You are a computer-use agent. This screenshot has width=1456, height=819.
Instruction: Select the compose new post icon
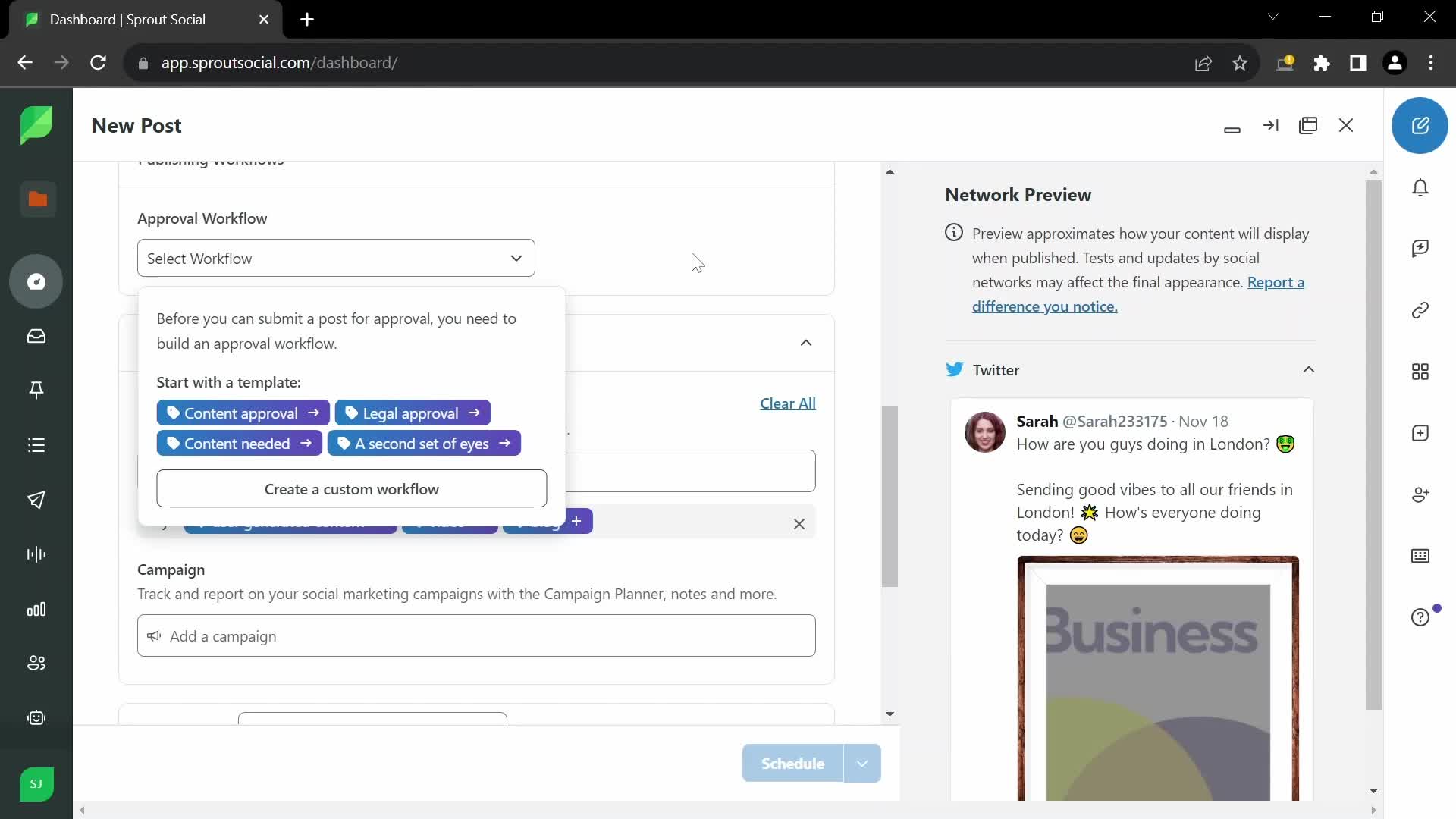[1422, 125]
